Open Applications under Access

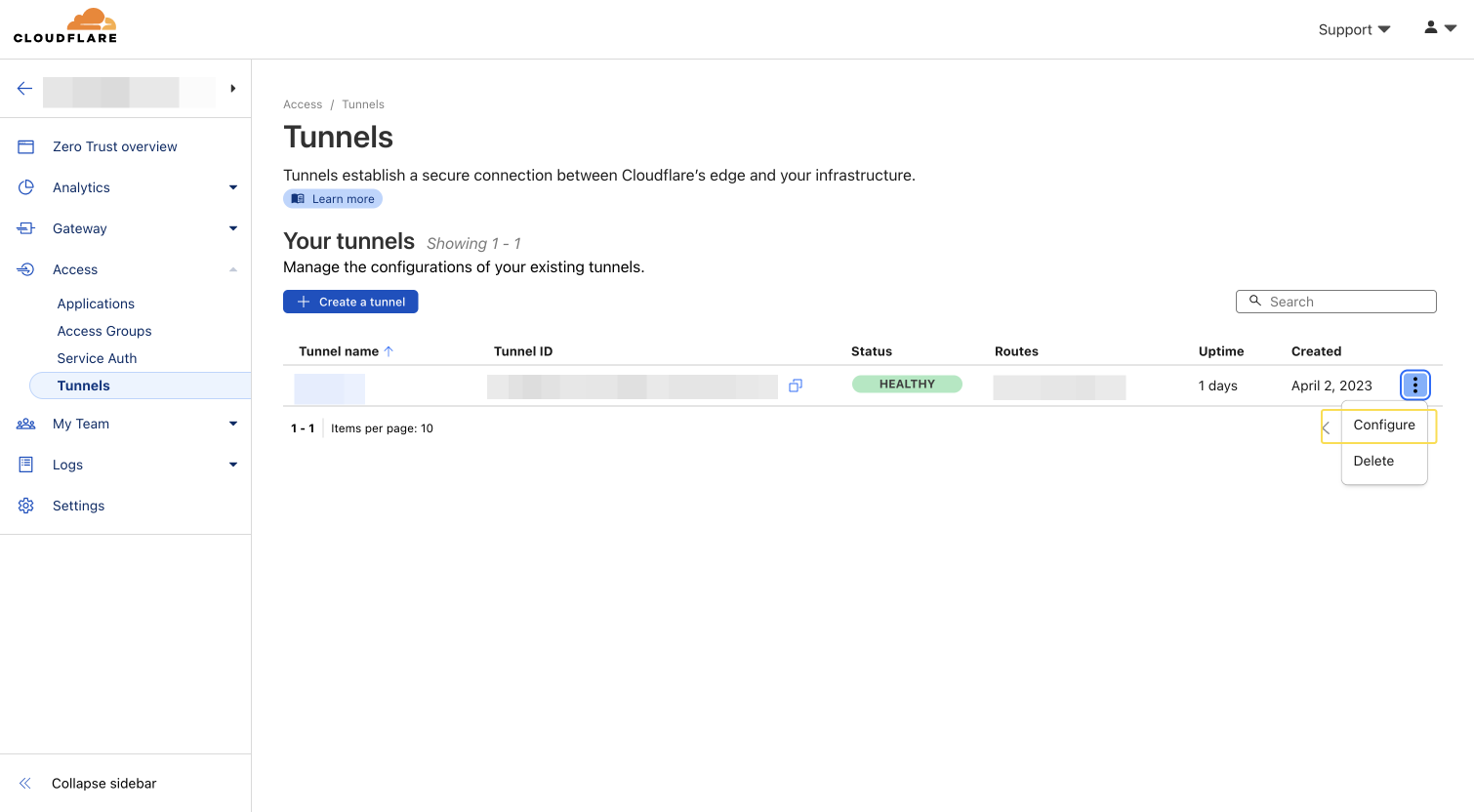96,304
